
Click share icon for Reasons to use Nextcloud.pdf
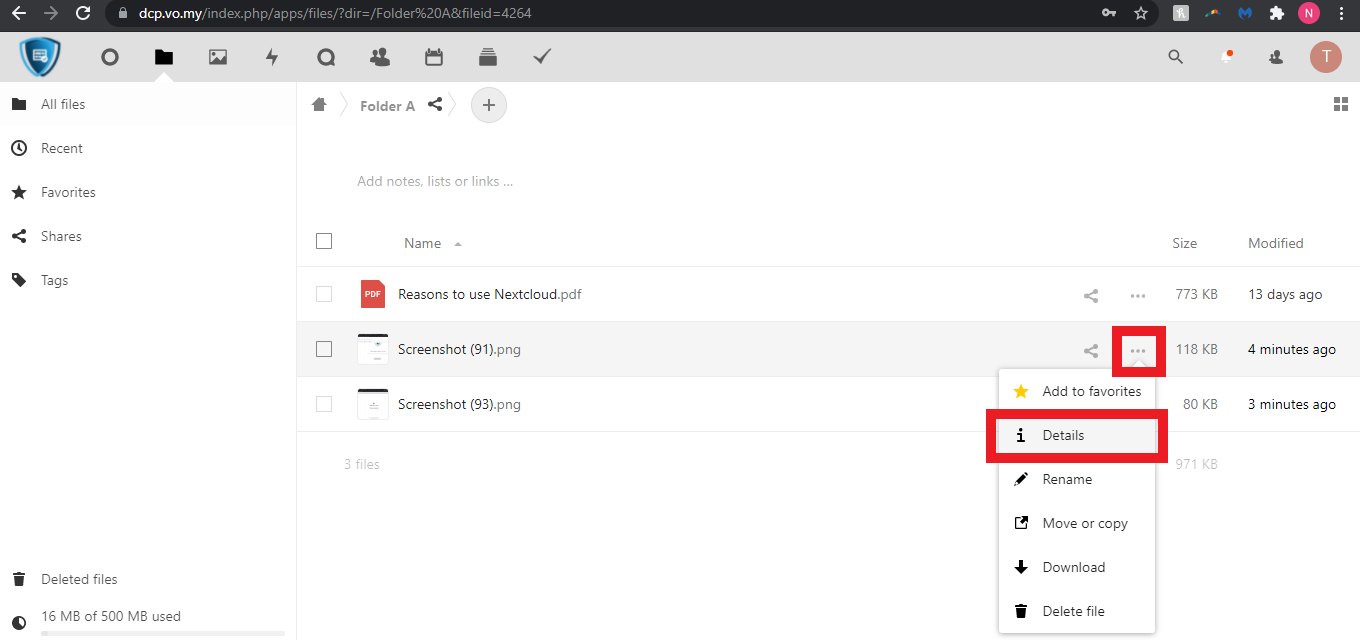click(1091, 296)
